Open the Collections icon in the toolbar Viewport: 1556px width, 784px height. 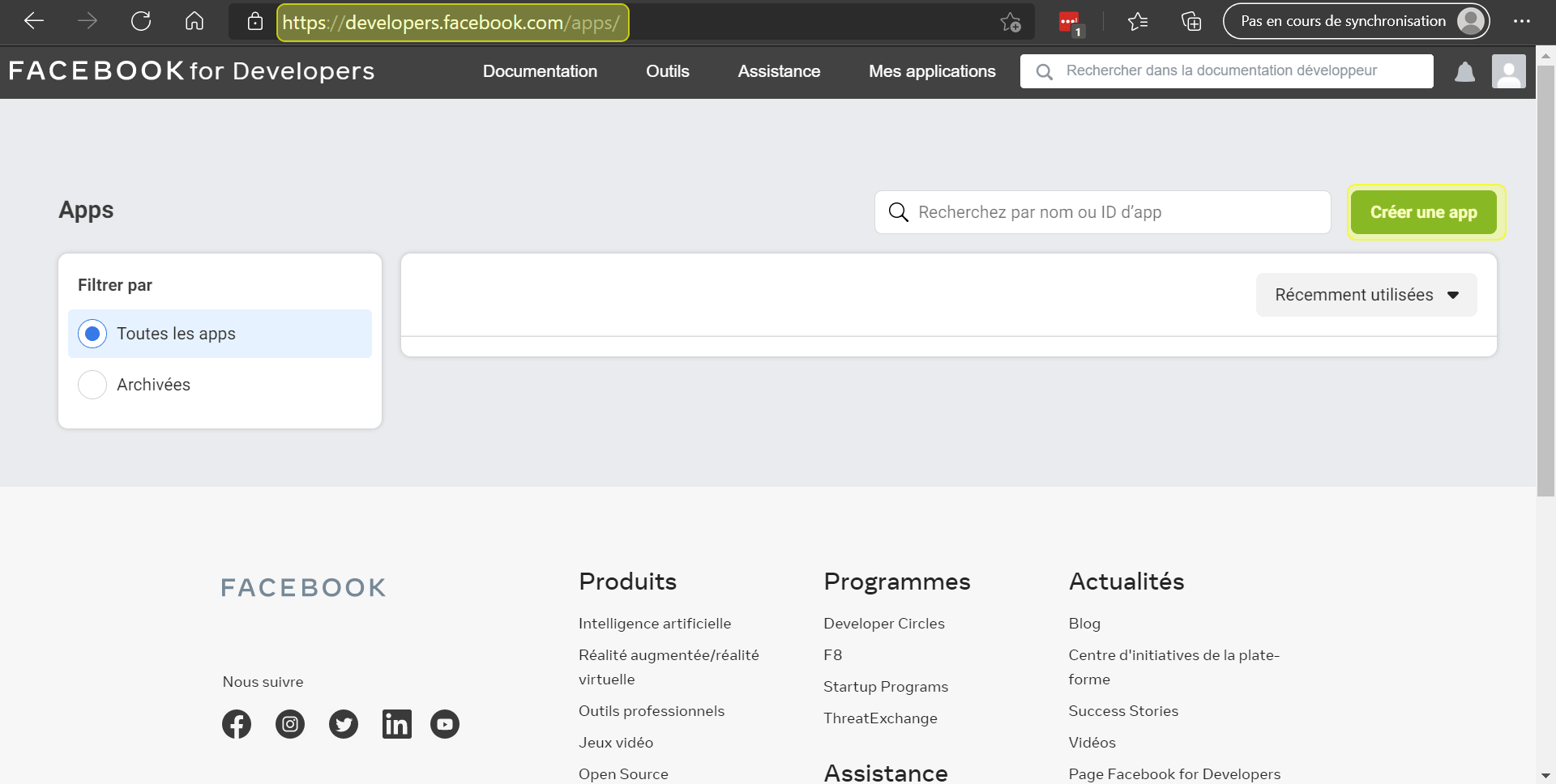click(1191, 22)
